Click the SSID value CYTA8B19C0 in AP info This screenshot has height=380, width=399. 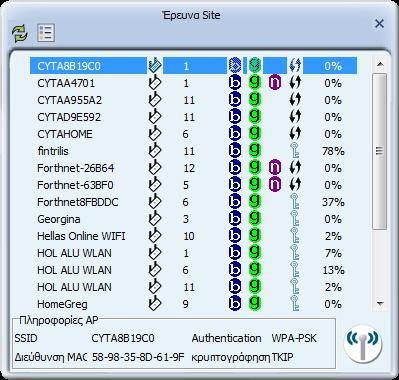(x=123, y=338)
